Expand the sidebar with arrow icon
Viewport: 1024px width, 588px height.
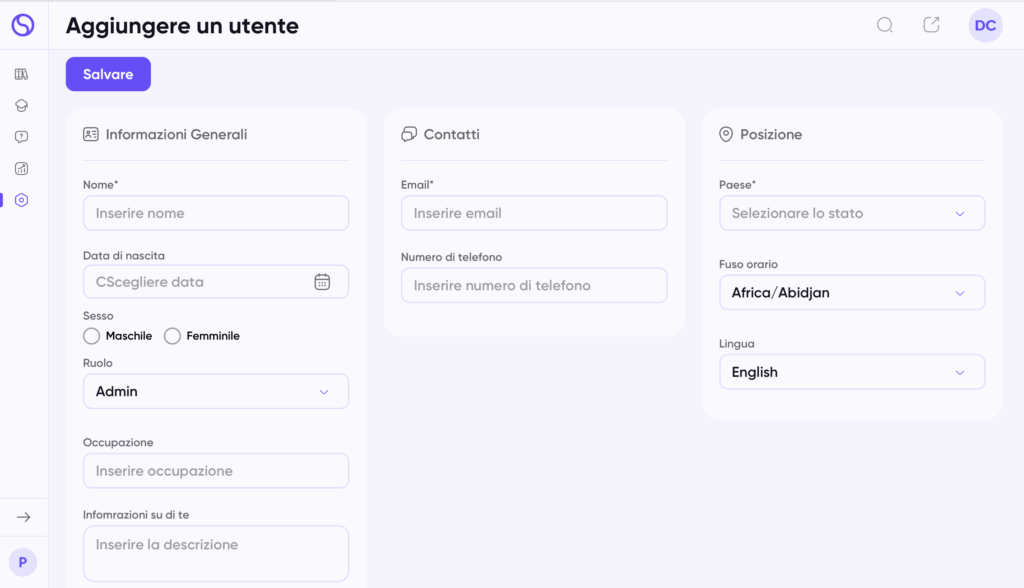tap(24, 517)
